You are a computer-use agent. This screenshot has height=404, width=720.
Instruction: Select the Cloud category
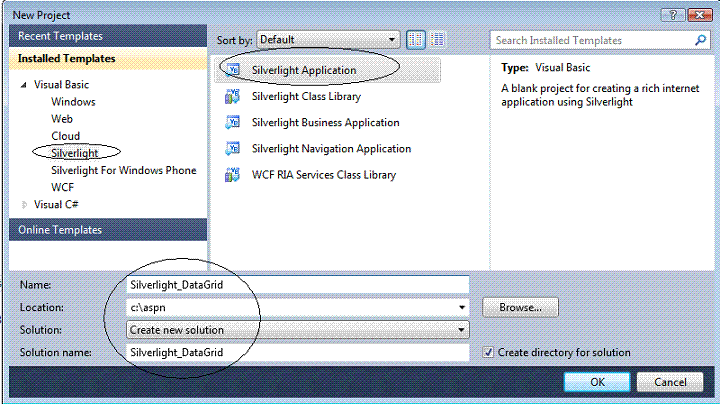[x=65, y=136]
